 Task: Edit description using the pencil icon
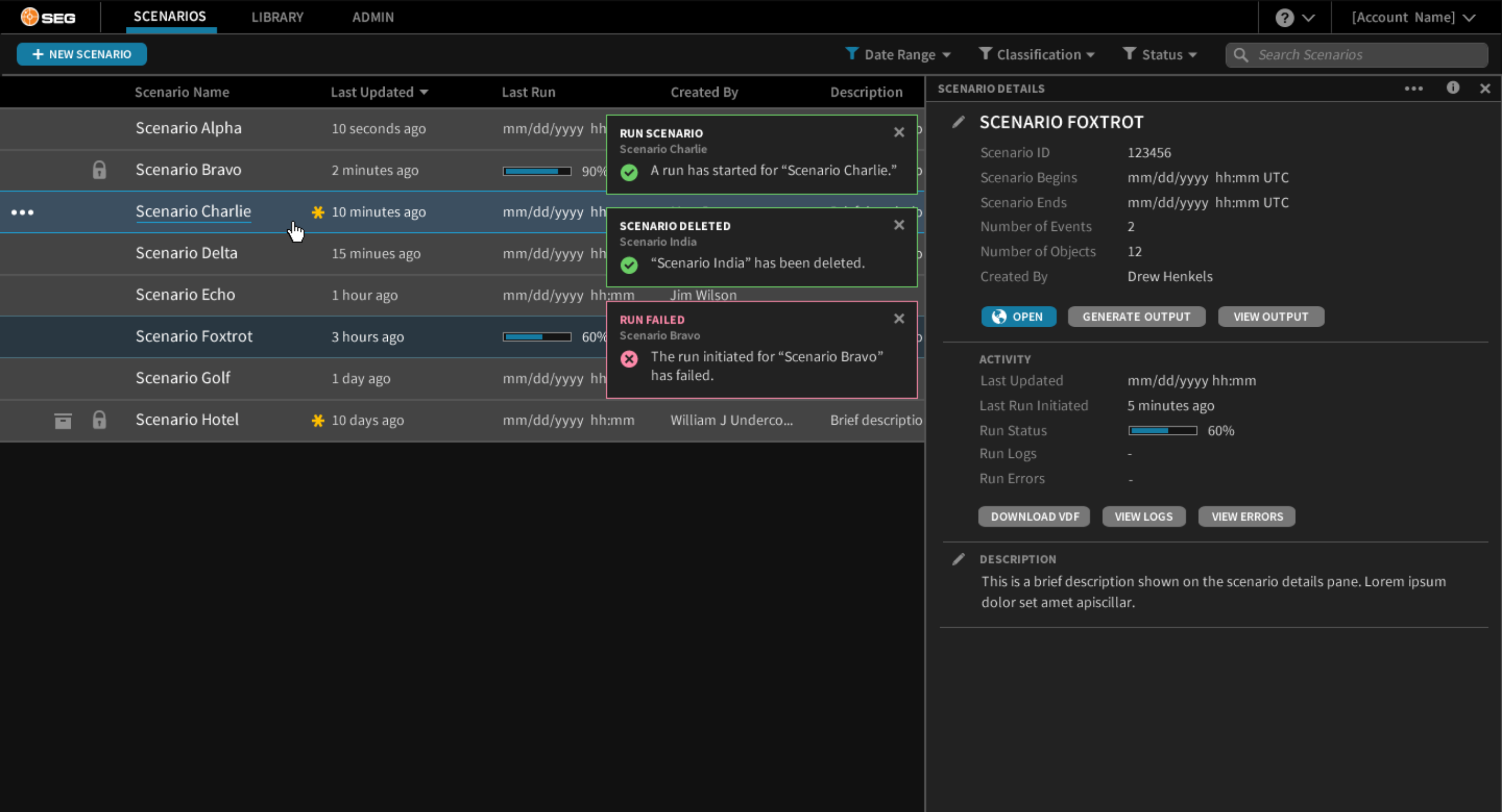coord(958,560)
